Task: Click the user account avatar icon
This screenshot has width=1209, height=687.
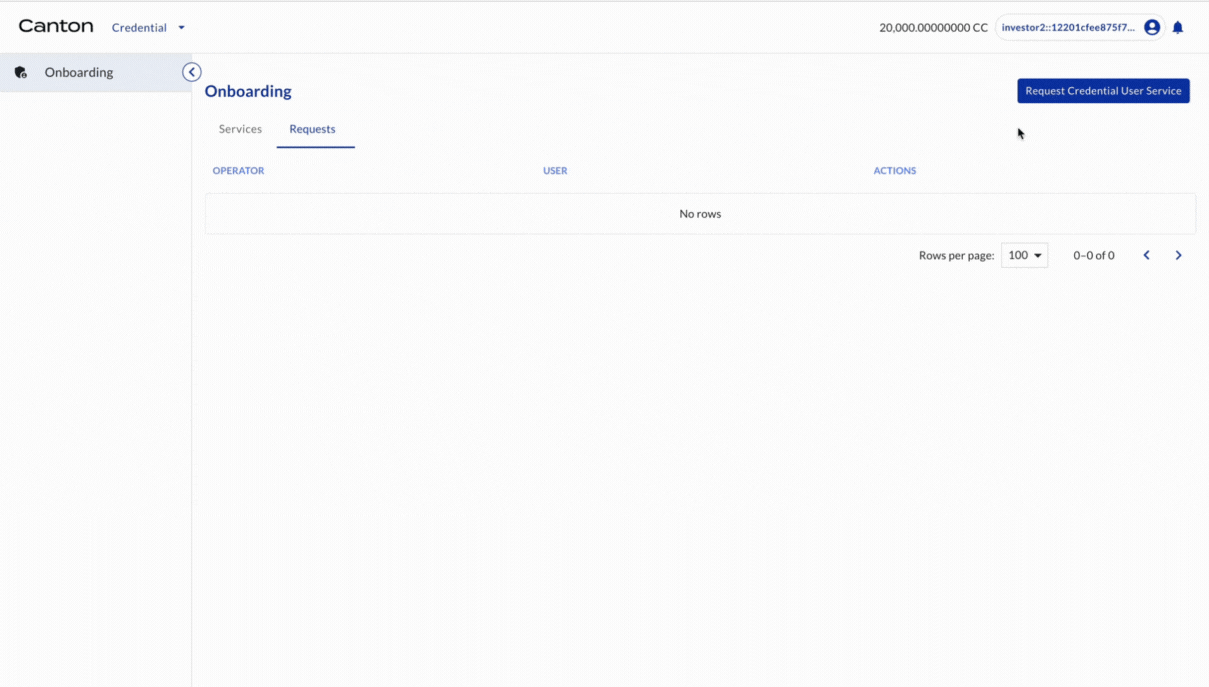Action: 1151,27
